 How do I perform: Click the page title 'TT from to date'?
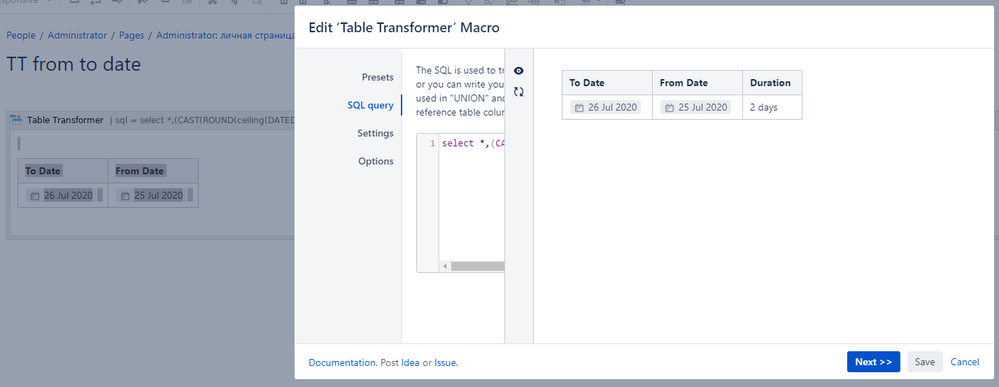73,64
